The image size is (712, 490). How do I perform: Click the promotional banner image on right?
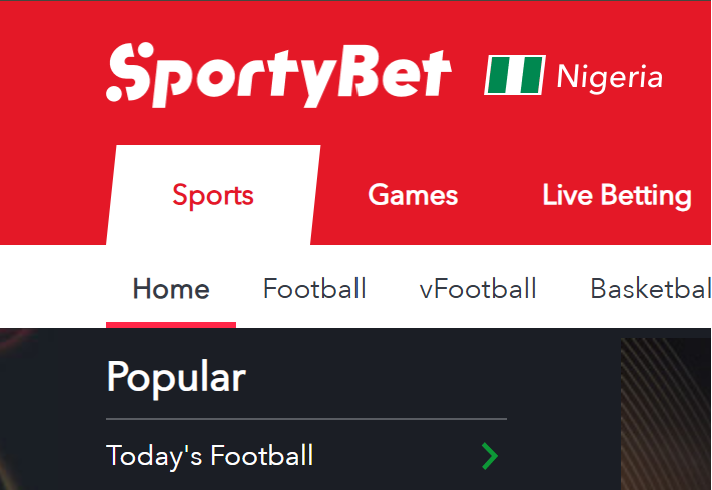click(x=666, y=414)
